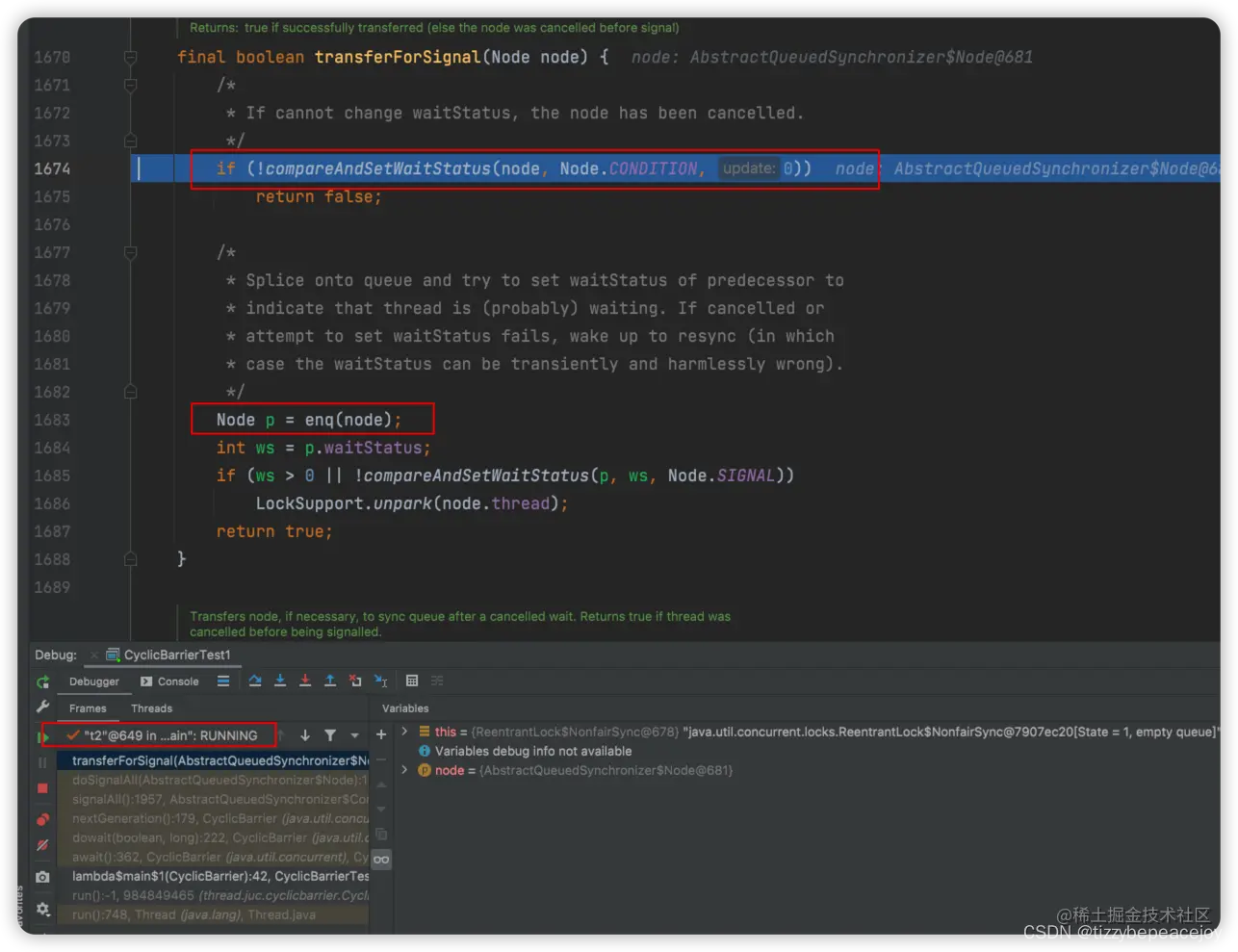Click line number 1686 in gutter
The width and height of the screenshot is (1238, 952).
tap(52, 503)
